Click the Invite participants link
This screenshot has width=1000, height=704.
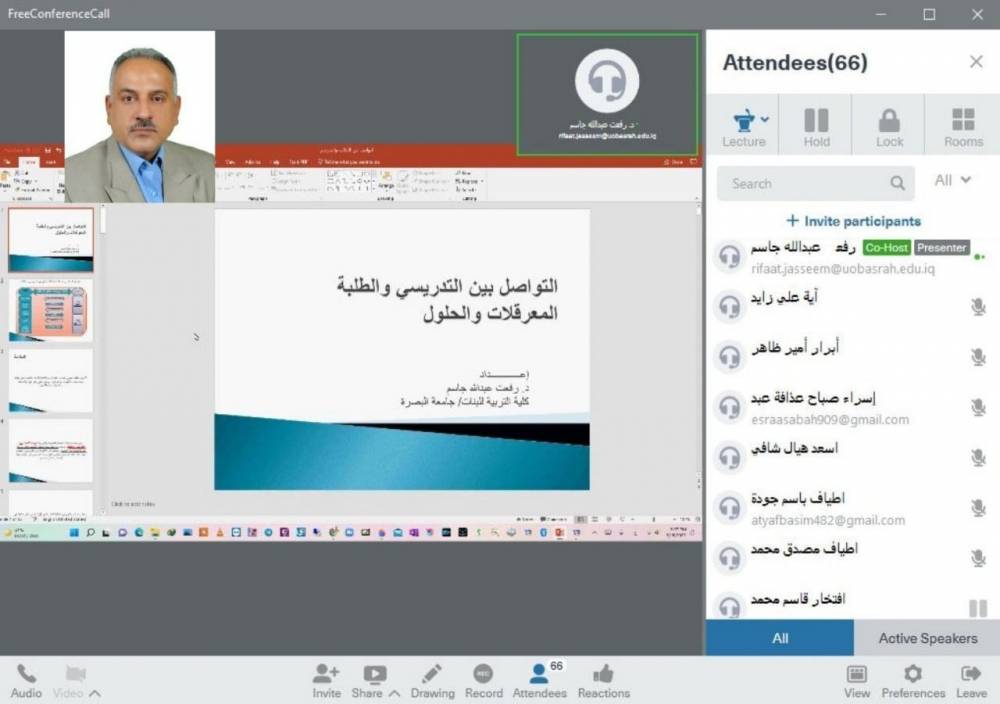[x=853, y=221]
